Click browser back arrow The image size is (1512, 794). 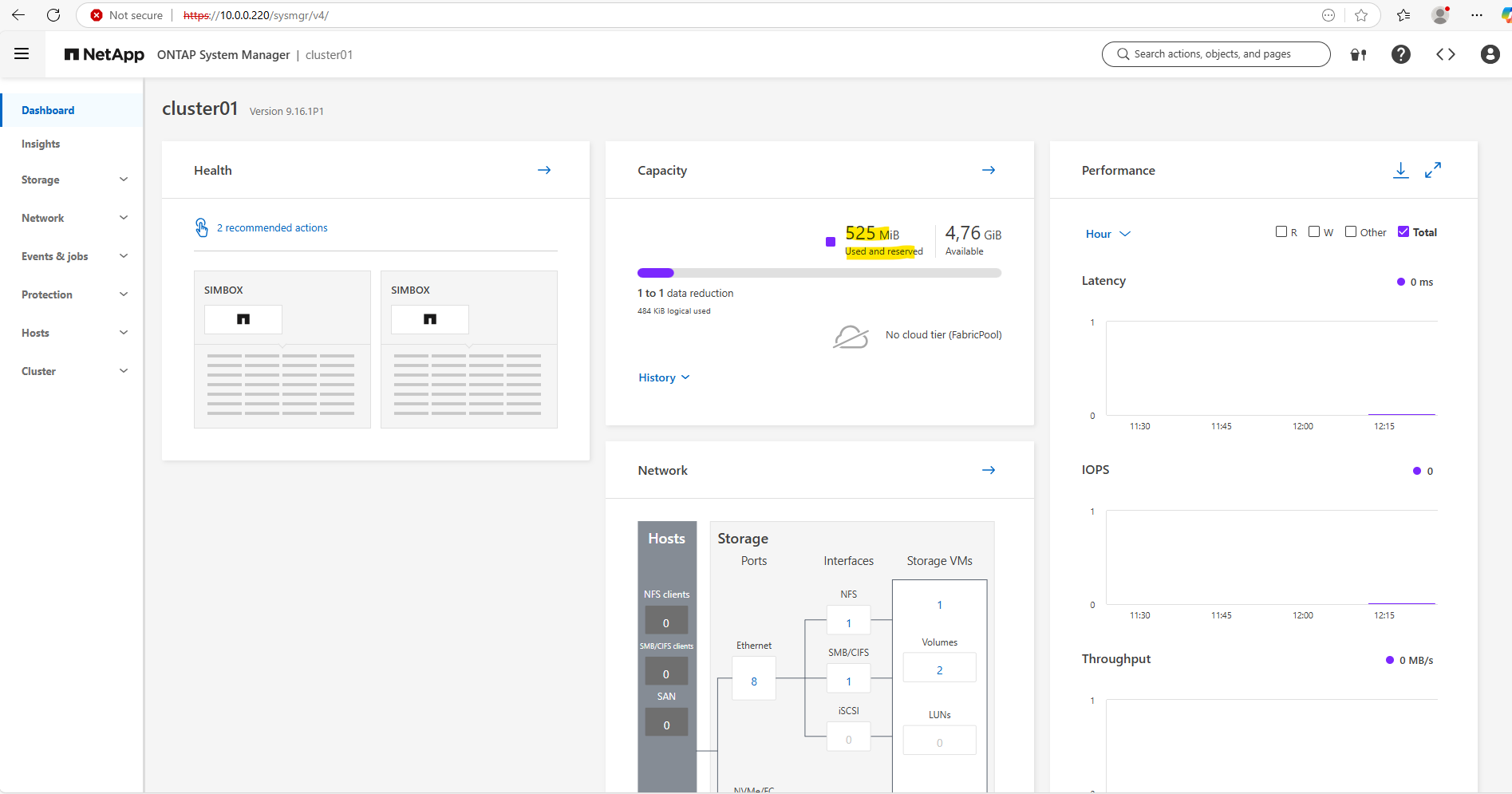[x=18, y=15]
